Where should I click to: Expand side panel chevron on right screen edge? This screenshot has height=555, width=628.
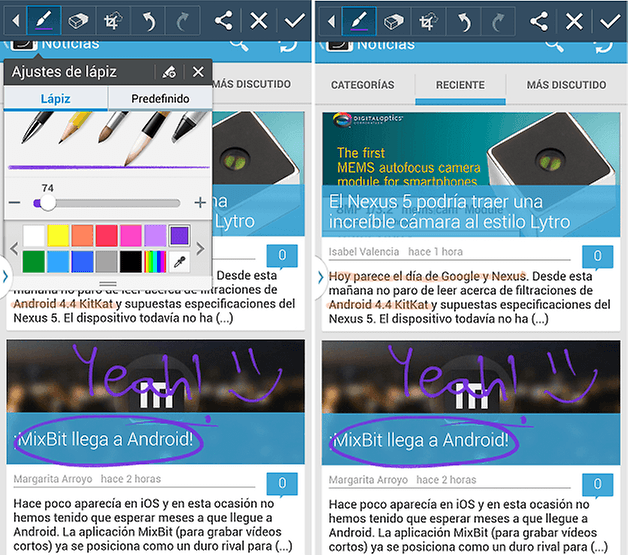321,277
